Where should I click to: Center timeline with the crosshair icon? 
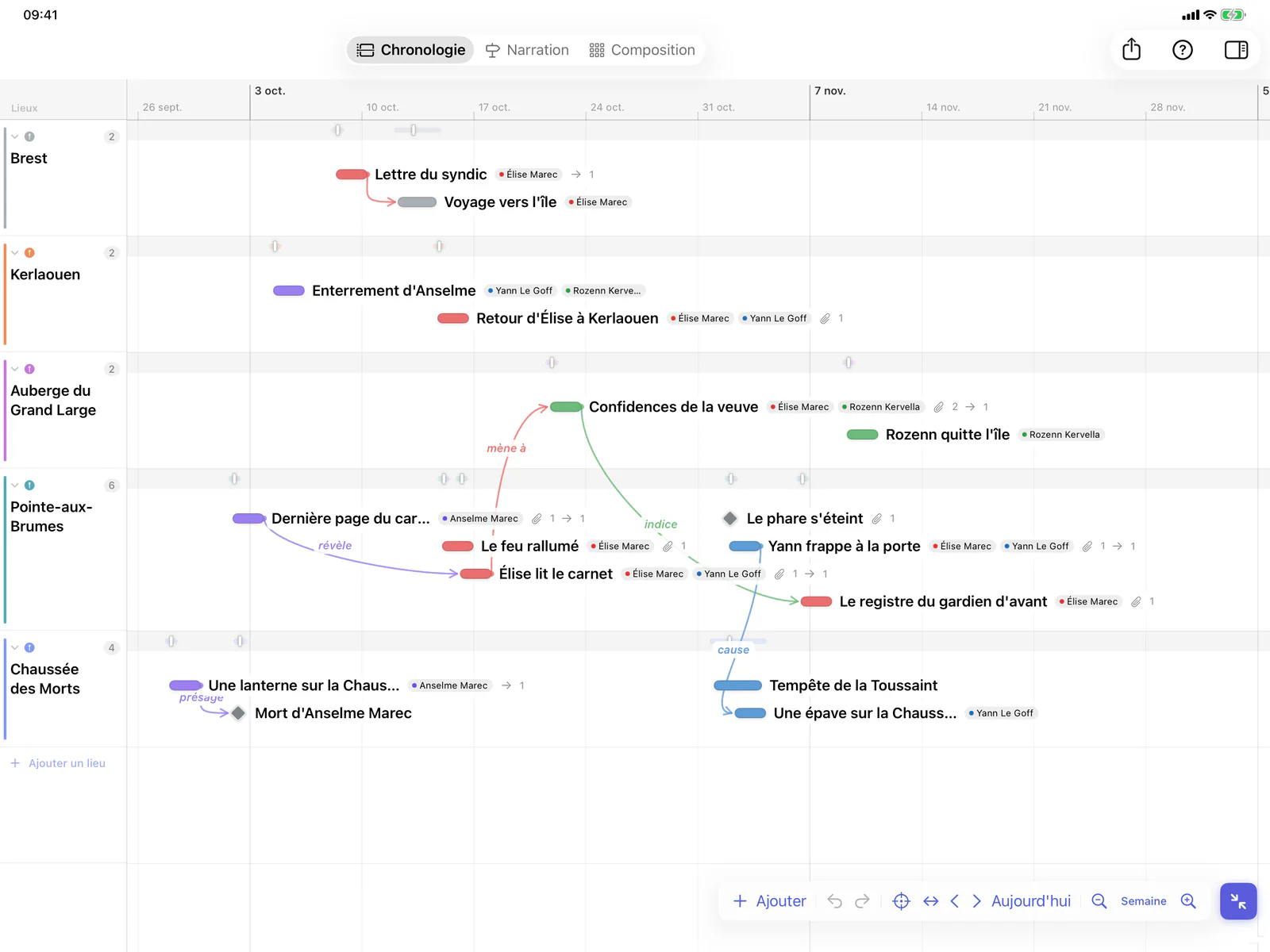point(901,901)
